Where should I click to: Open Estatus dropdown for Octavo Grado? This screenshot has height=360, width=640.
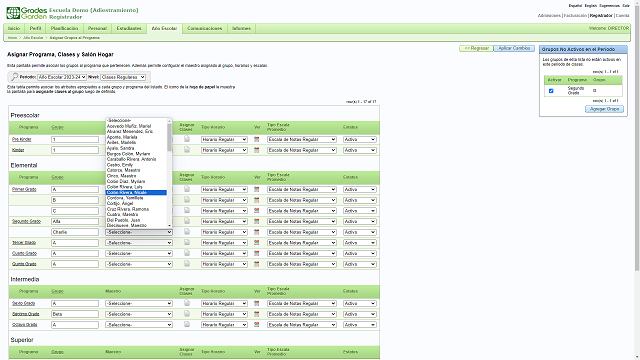[359, 325]
